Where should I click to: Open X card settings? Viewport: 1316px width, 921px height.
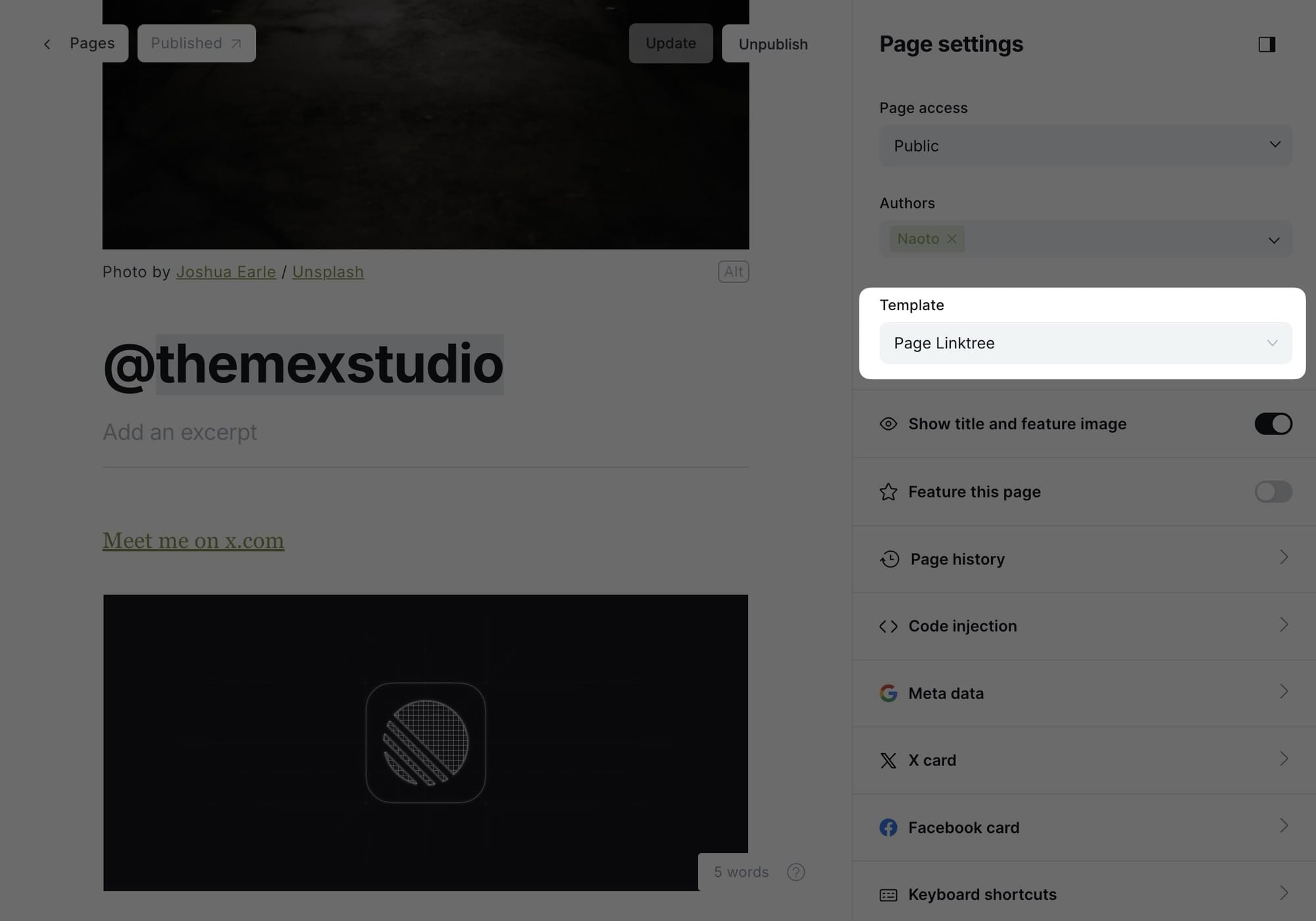click(x=1084, y=760)
